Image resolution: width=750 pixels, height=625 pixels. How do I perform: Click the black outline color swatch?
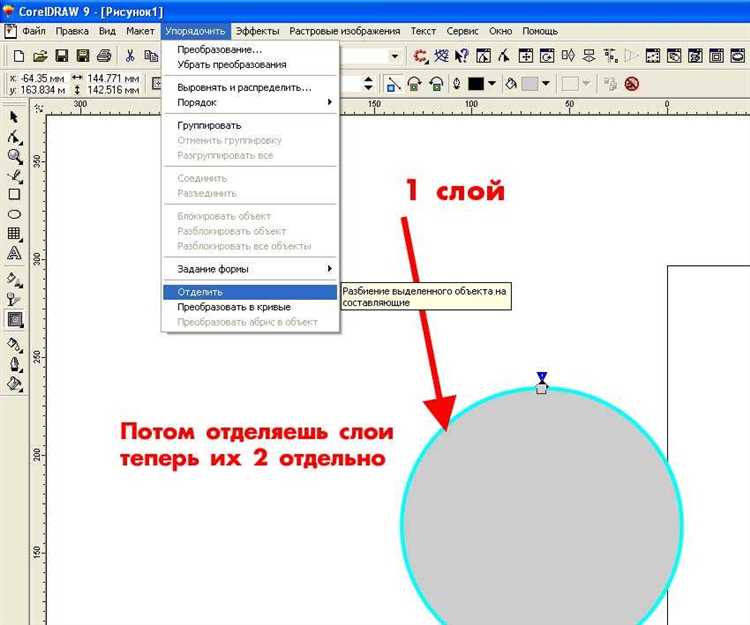(x=476, y=84)
